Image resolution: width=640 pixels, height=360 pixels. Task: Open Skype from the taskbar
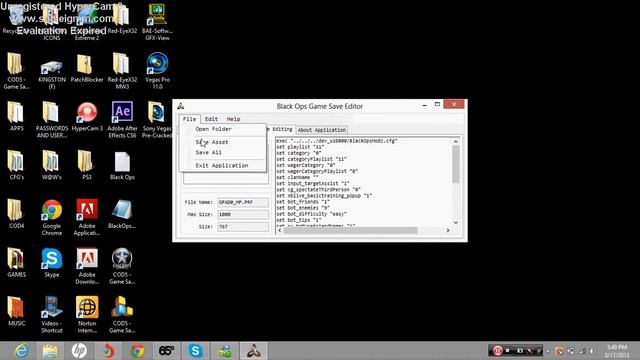tap(195, 351)
